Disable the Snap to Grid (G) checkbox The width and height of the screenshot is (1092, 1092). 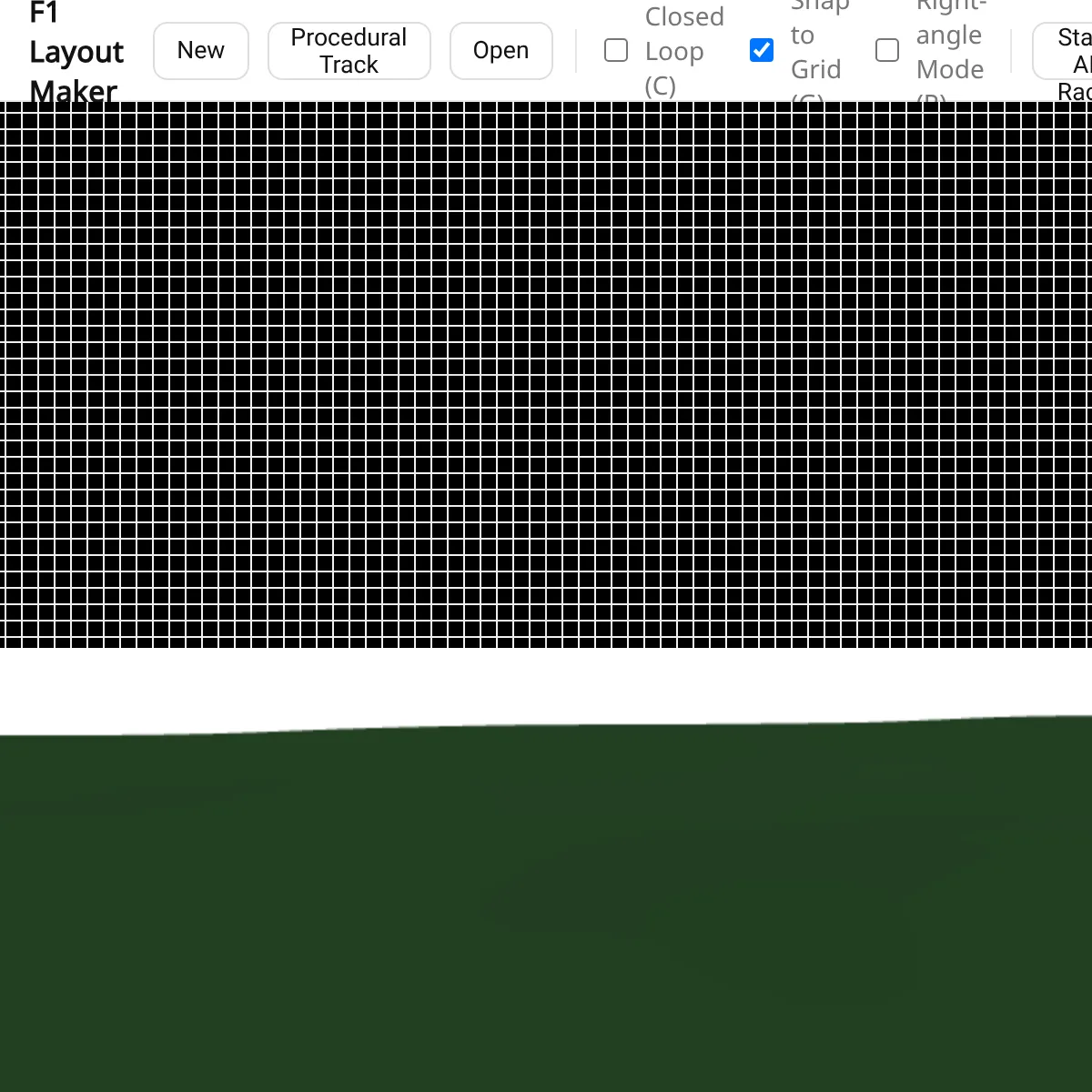point(761,50)
